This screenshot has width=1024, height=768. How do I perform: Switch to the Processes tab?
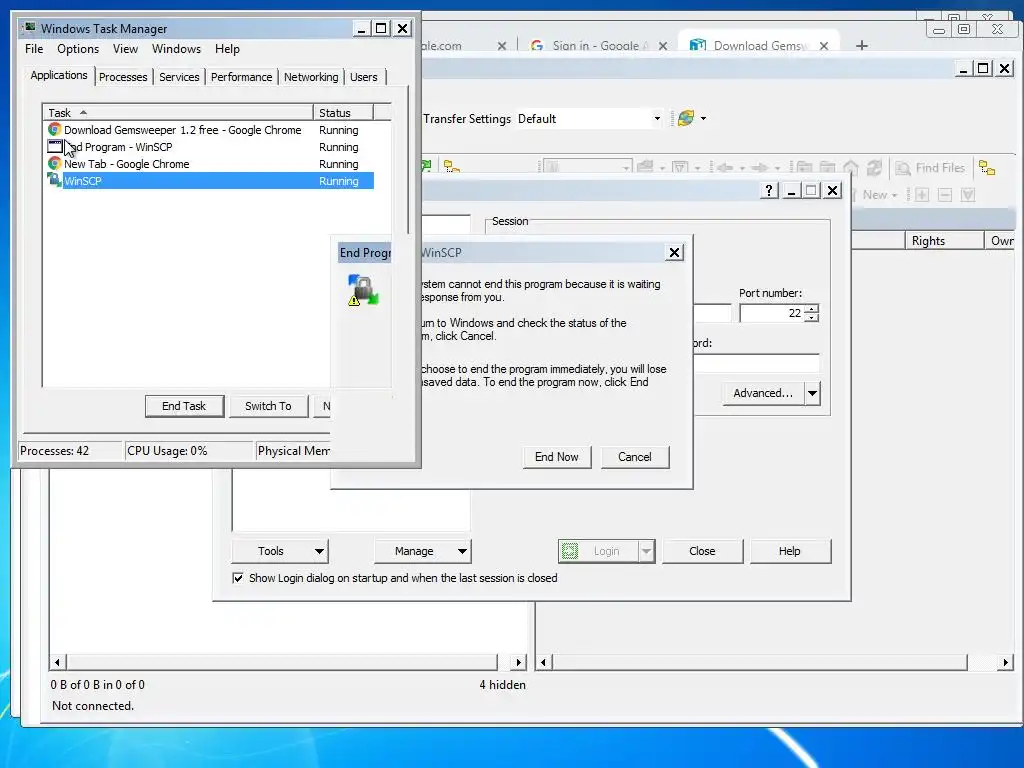(x=123, y=77)
